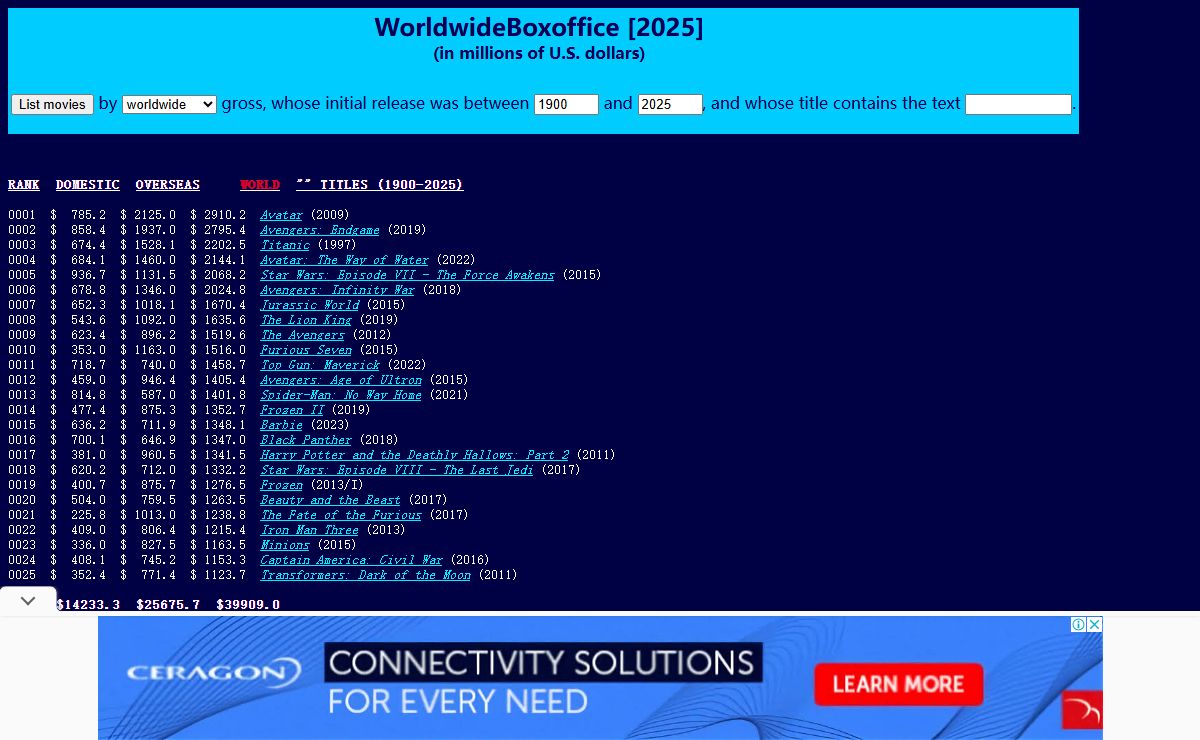Click Titanic overseas value 1528.1
This screenshot has width=1200, height=740.
click(x=155, y=245)
